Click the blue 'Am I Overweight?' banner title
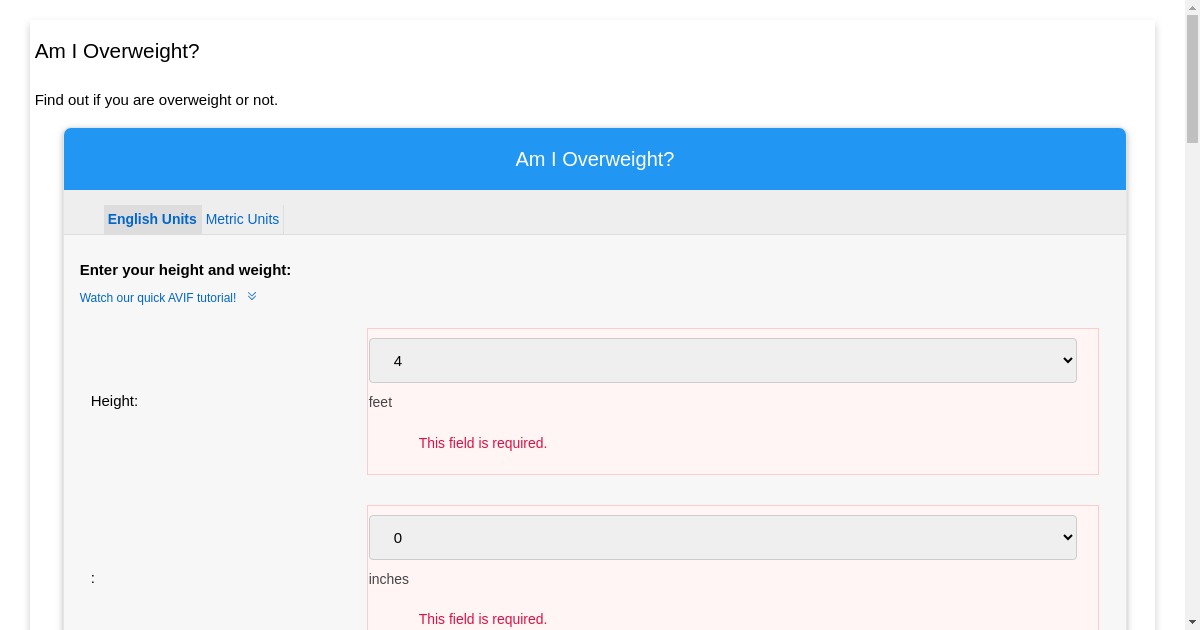 pyautogui.click(x=594, y=159)
